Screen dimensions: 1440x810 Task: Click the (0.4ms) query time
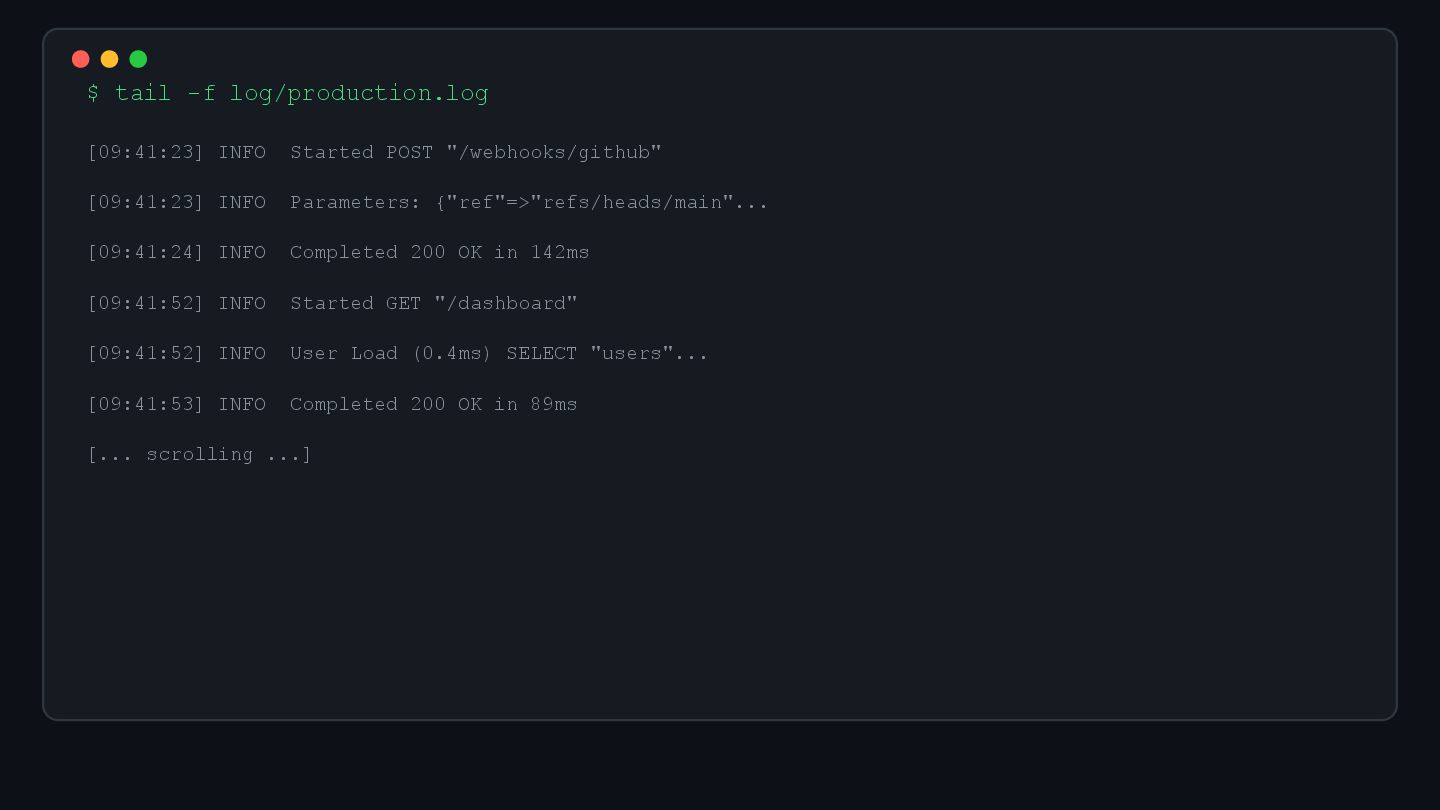click(452, 354)
